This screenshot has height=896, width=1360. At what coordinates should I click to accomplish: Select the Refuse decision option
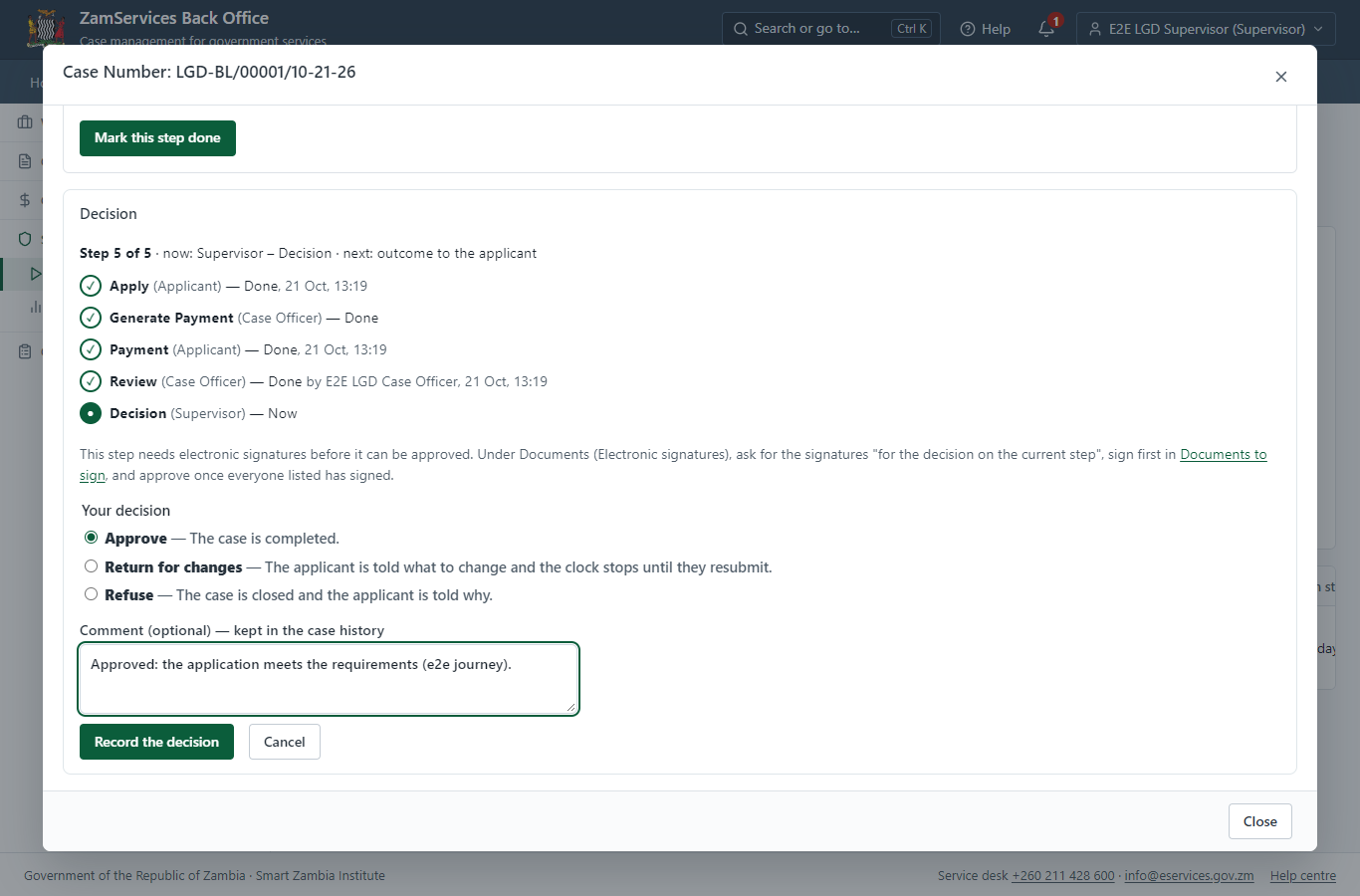tap(91, 594)
